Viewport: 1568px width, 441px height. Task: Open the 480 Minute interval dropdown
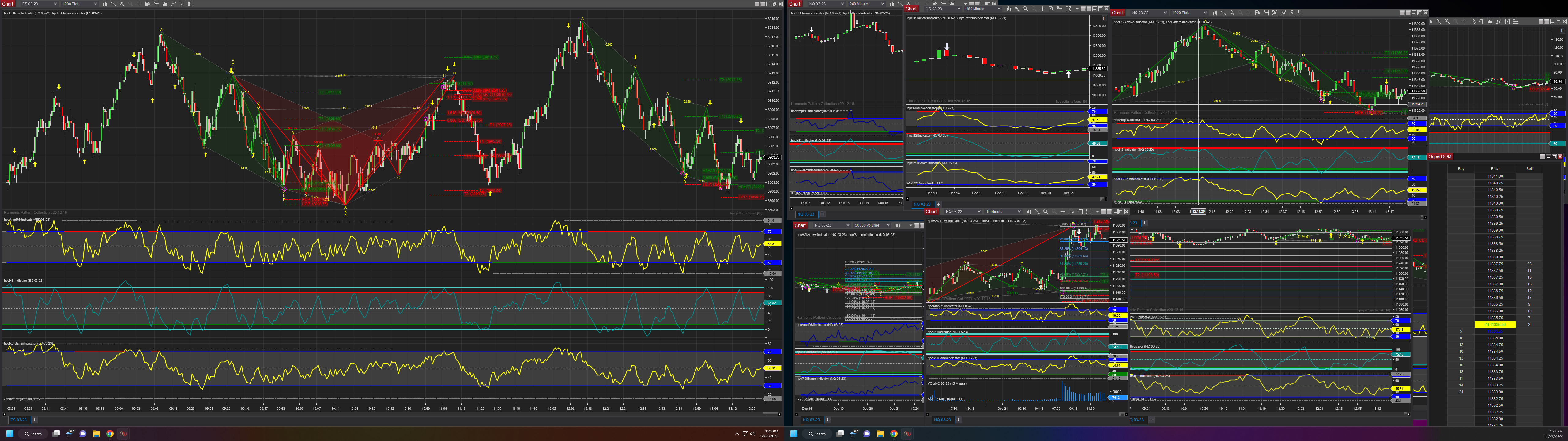[x=999, y=9]
